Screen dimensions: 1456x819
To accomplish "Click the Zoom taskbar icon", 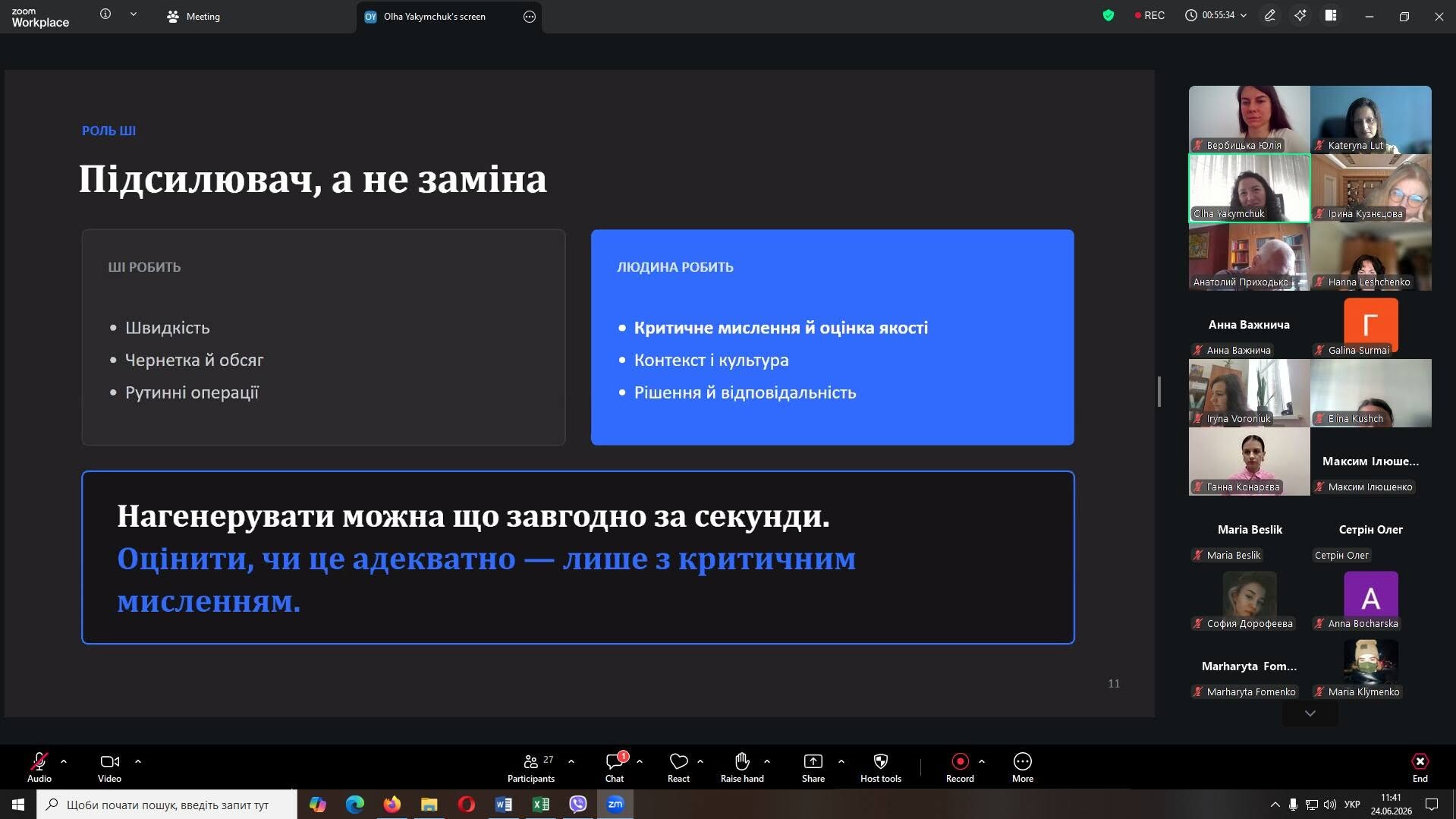I will pyautogui.click(x=615, y=805).
